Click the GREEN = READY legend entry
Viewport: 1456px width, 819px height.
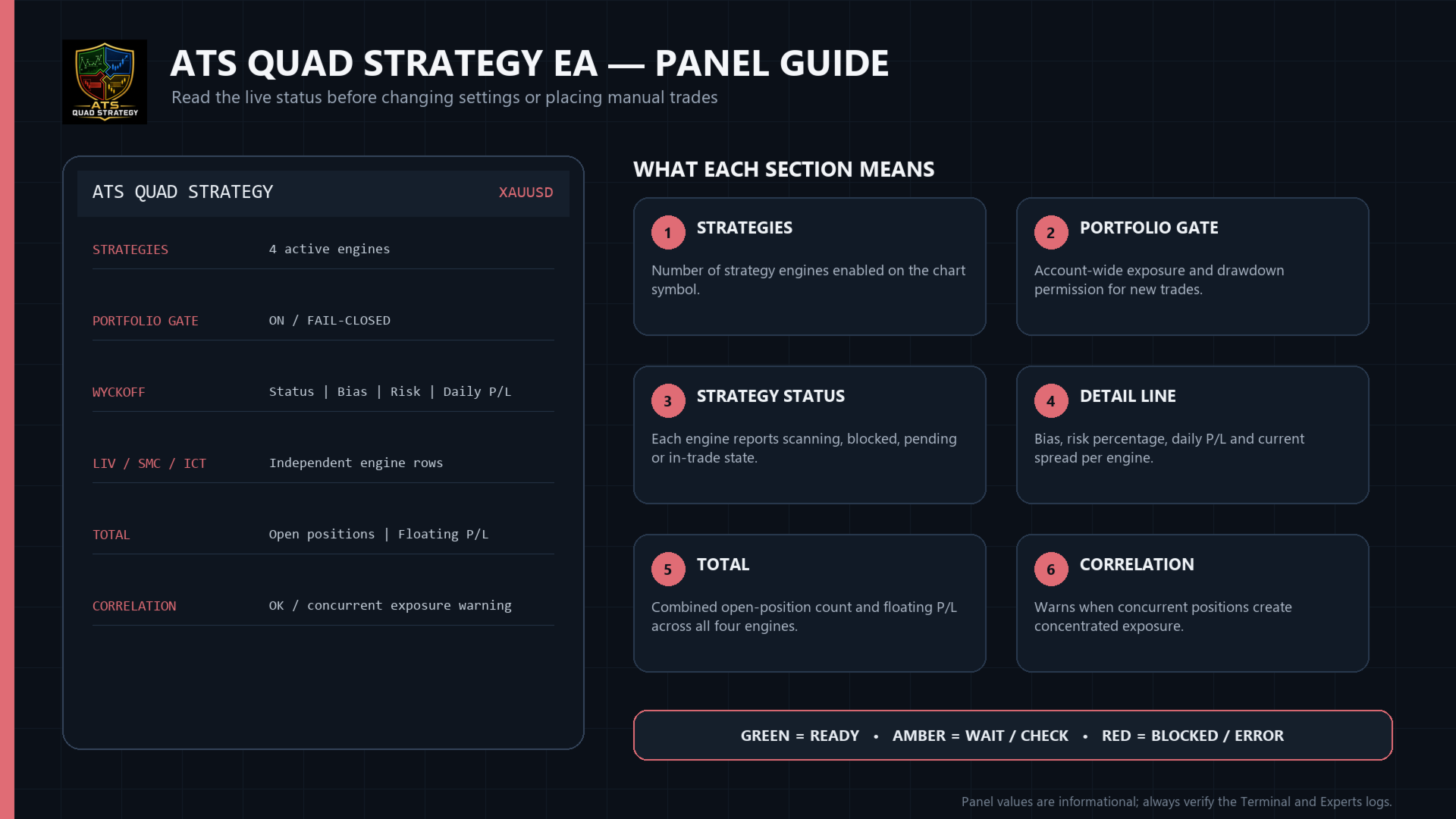click(x=800, y=736)
